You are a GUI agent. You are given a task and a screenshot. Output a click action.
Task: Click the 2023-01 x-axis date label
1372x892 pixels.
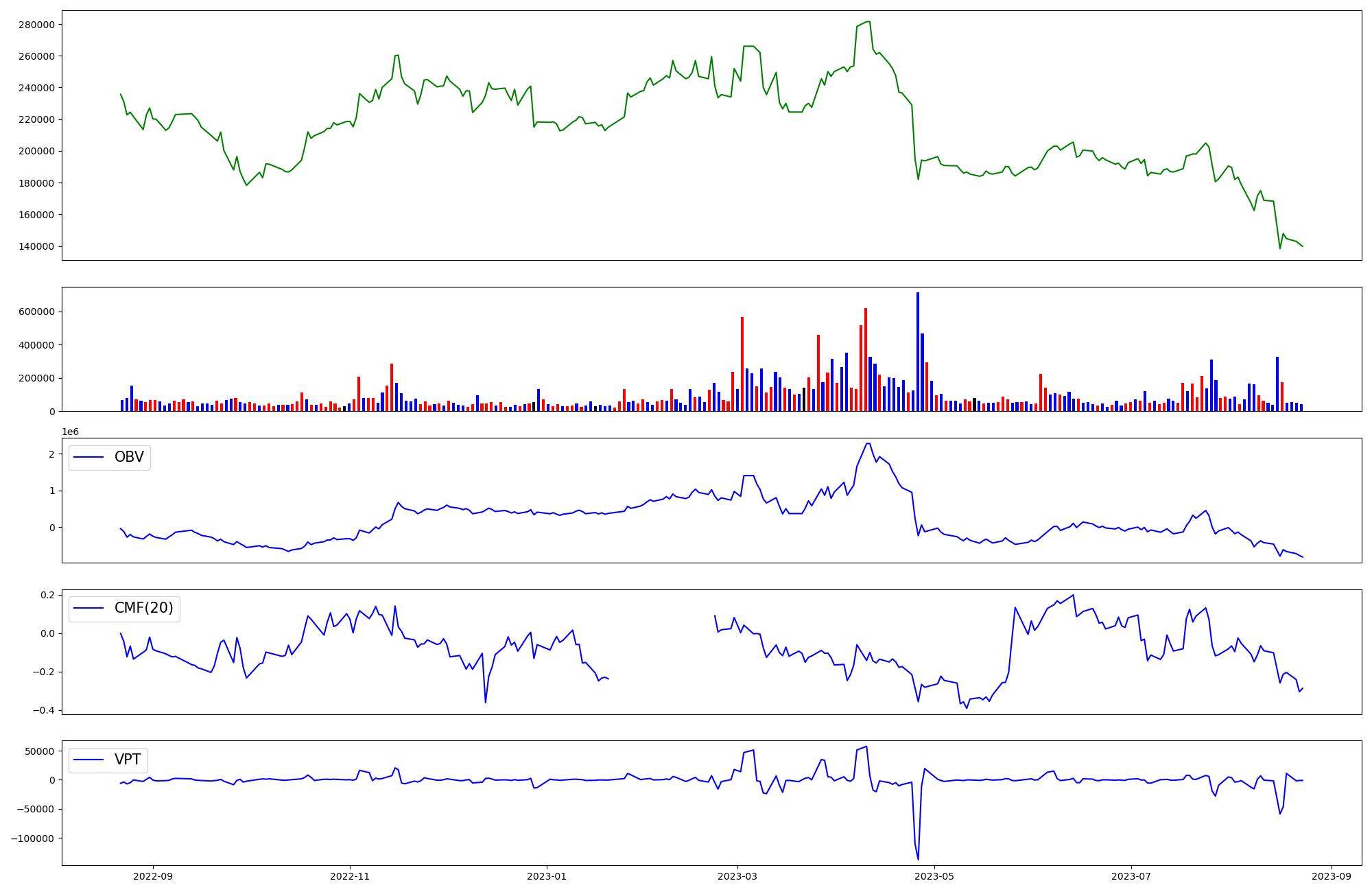coord(547,876)
